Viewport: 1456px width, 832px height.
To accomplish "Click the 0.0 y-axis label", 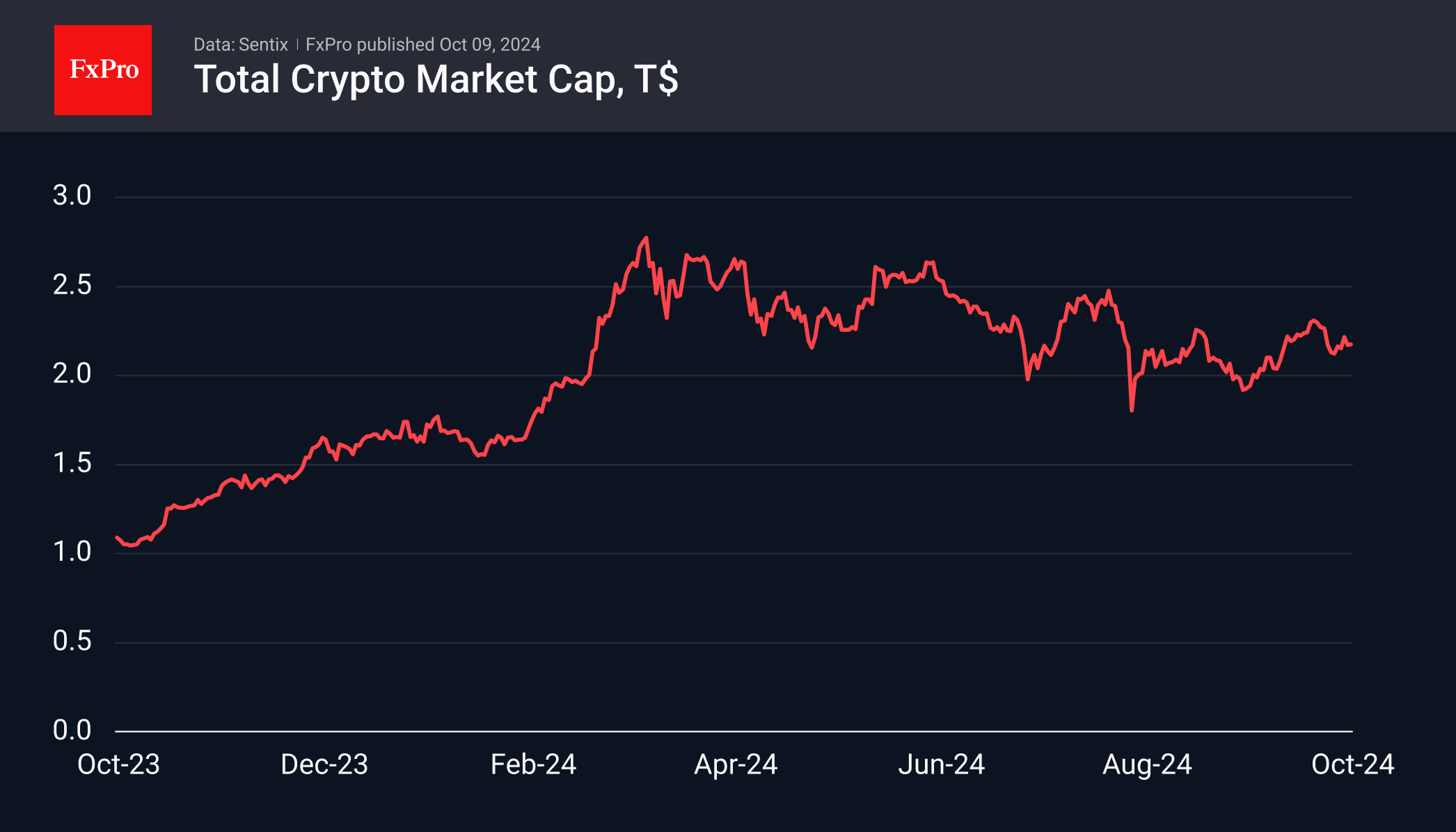I will click(72, 730).
